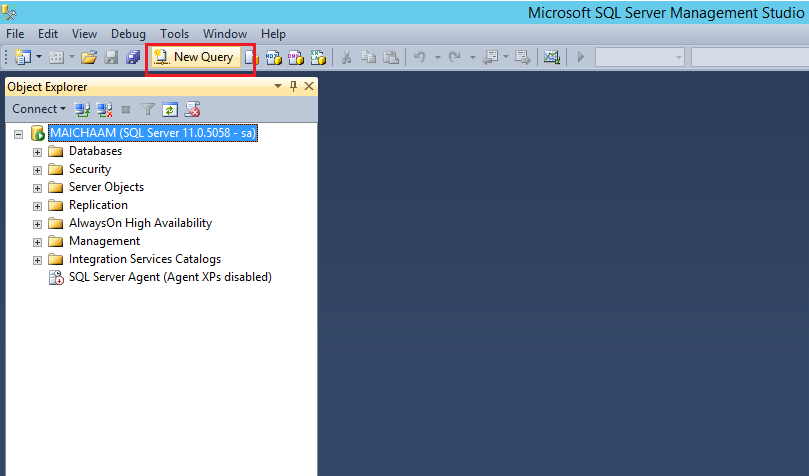Viewport: 809px width, 476px height.
Task: Expand the Server Objects folder
Action: 37,188
